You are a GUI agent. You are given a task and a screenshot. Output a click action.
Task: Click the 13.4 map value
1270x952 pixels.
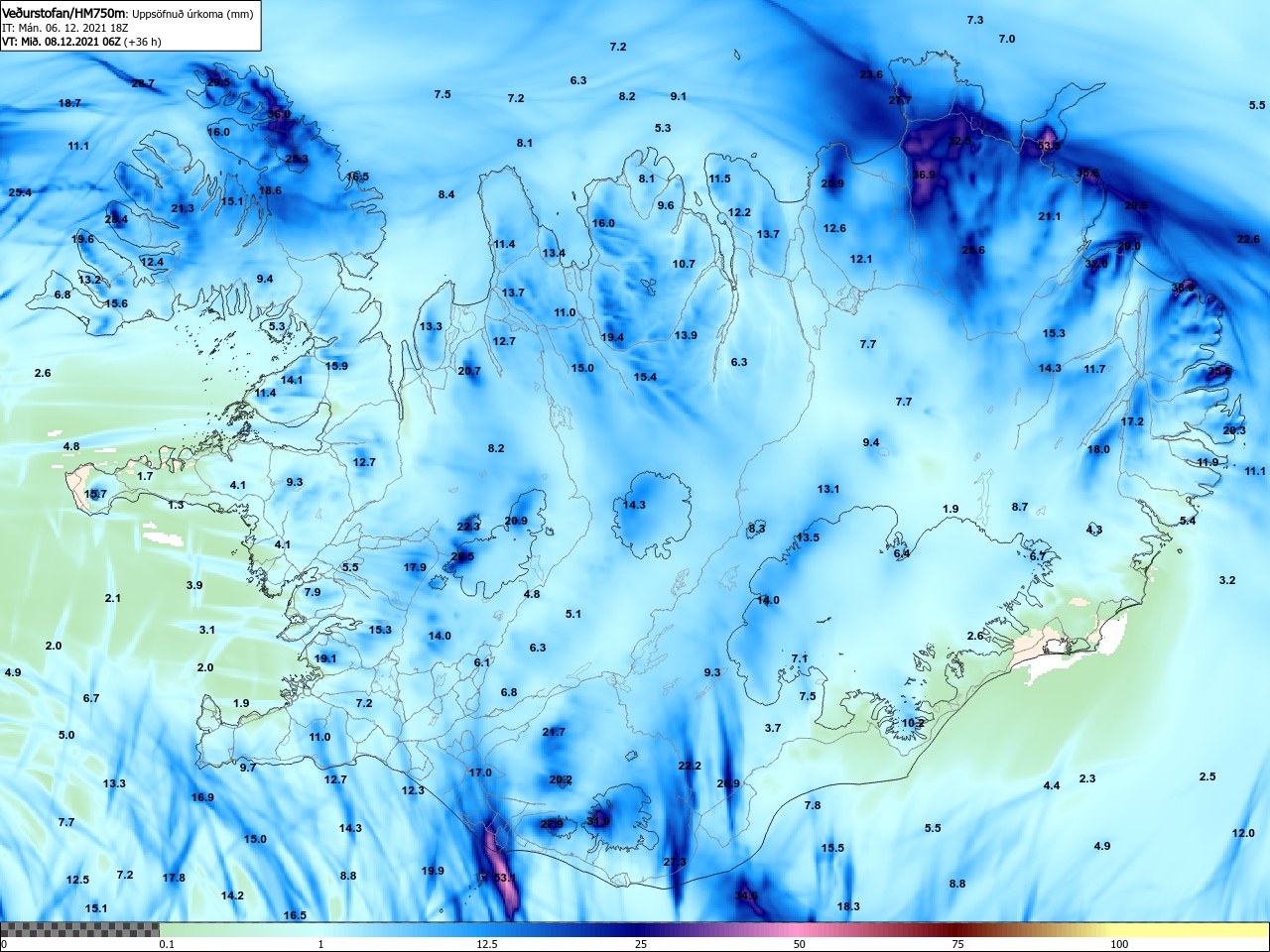point(554,253)
